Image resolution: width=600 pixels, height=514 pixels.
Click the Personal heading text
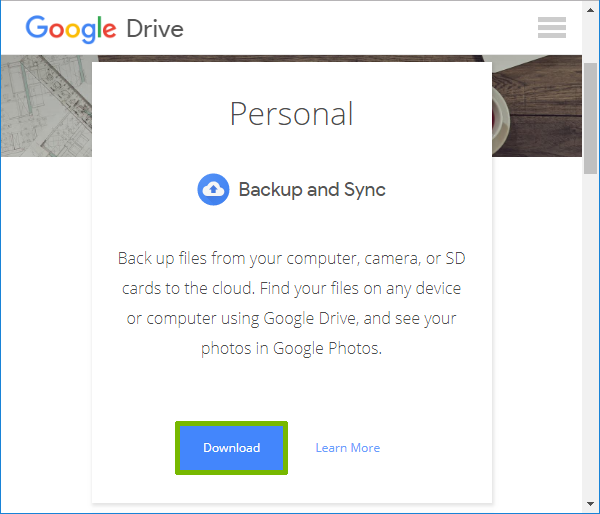[x=291, y=114]
